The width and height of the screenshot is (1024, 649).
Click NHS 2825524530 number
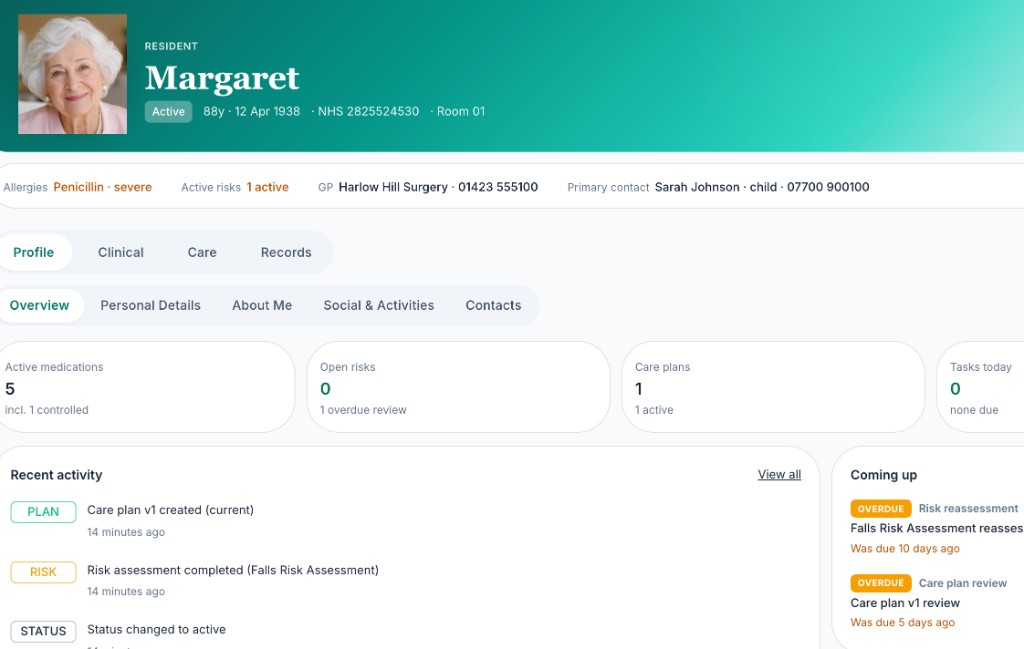[368, 112]
